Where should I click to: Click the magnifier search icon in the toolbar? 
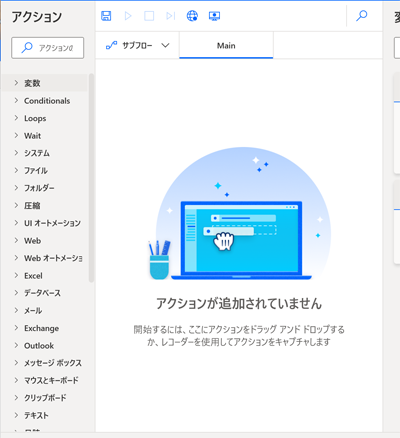(362, 15)
